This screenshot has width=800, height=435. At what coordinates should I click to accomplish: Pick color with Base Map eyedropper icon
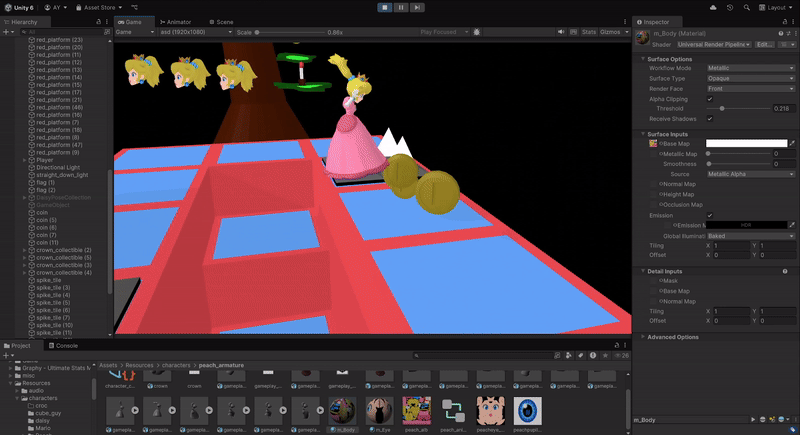[x=792, y=144]
